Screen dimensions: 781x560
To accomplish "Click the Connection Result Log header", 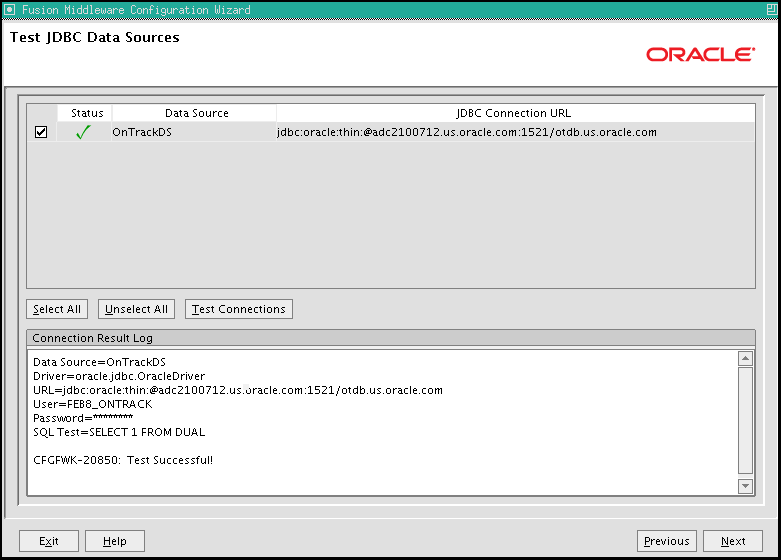I will click(391, 338).
